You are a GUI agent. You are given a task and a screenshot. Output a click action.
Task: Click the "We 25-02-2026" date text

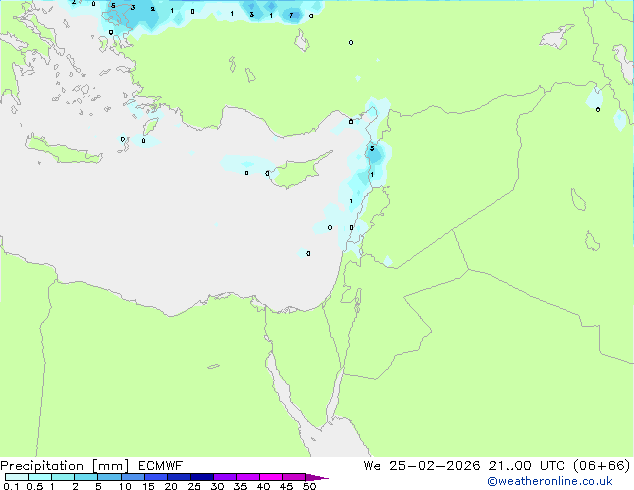tap(422, 466)
